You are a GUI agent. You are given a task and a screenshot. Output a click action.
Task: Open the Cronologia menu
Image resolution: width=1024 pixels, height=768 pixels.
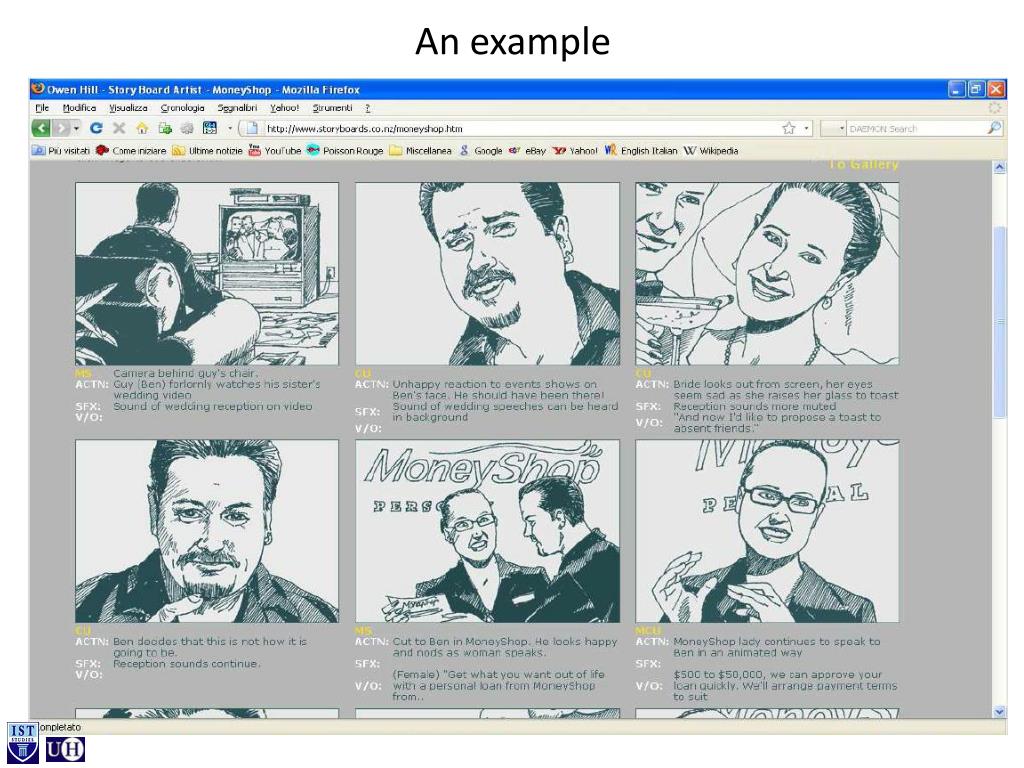click(x=182, y=108)
